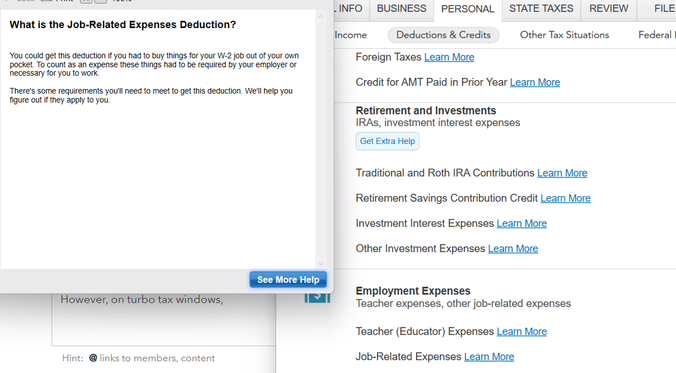Click See More Help button
This screenshot has width=676, height=373.
tap(288, 279)
